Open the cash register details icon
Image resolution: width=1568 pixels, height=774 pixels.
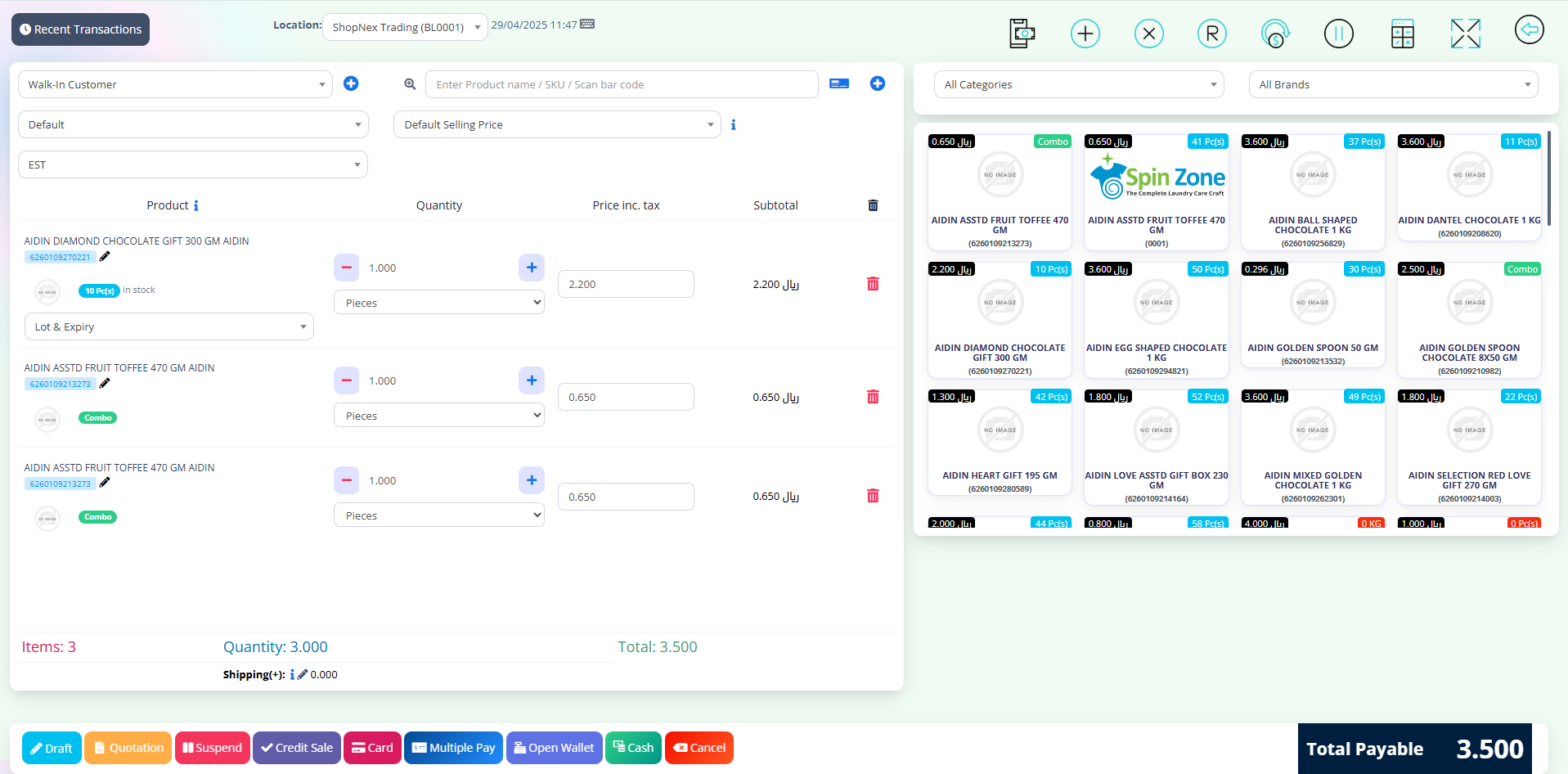pos(1022,33)
